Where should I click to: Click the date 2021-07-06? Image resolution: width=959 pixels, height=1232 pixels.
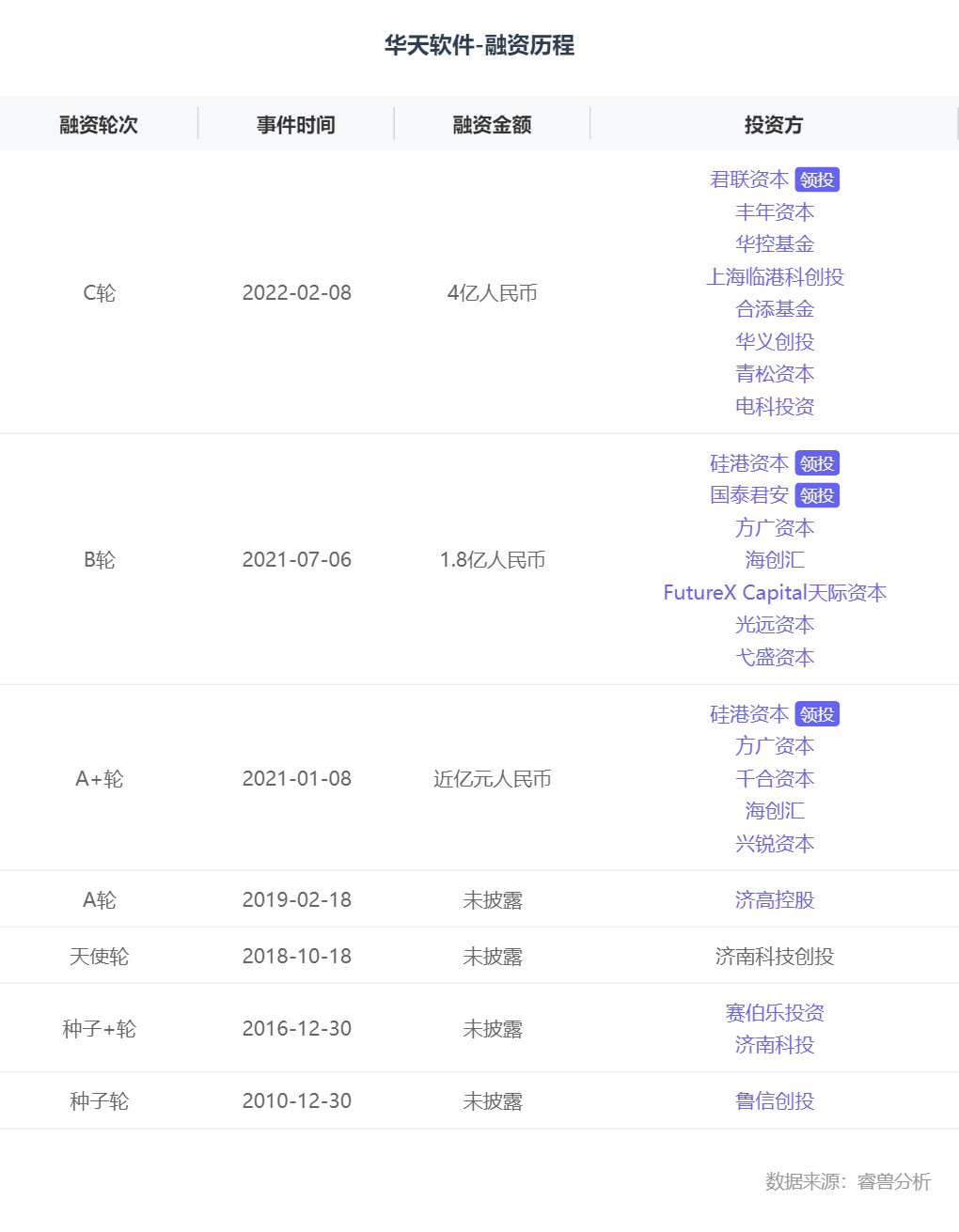tap(297, 560)
